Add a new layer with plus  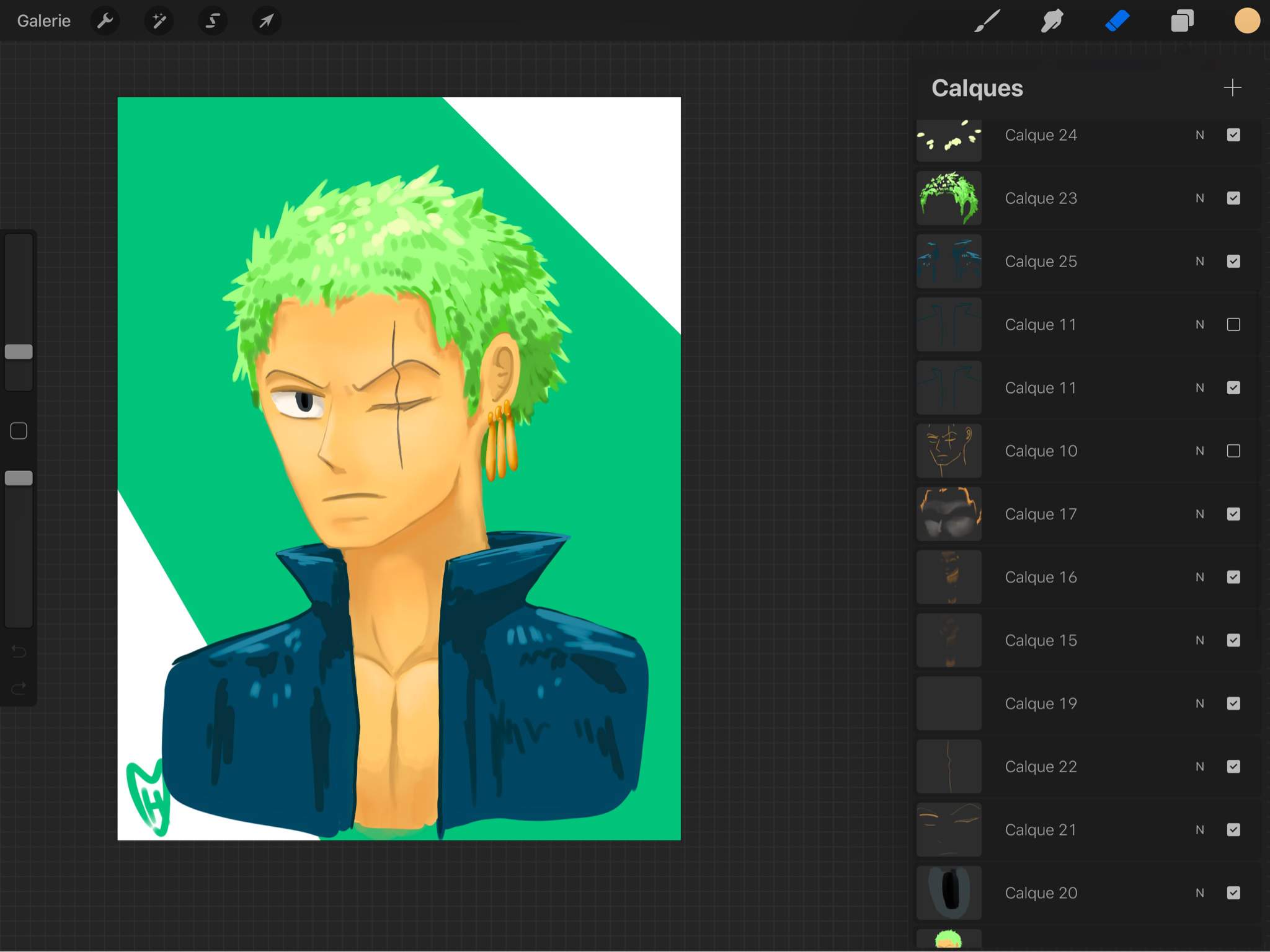(1232, 88)
